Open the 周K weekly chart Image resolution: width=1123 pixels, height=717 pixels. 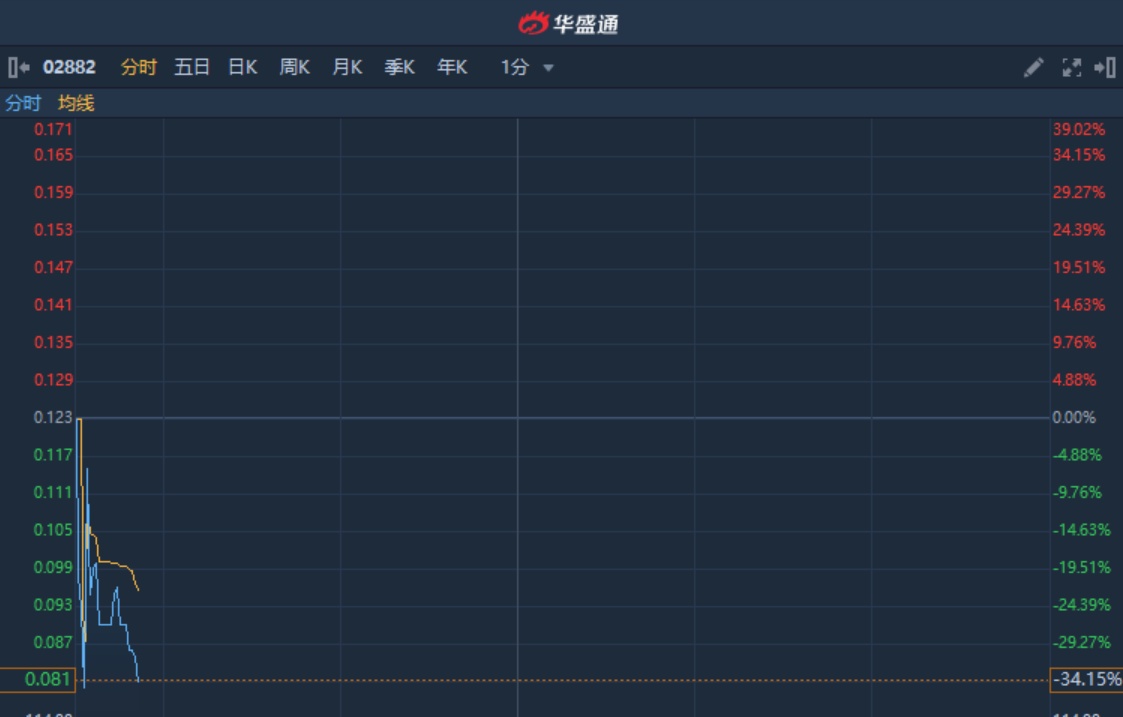click(295, 67)
